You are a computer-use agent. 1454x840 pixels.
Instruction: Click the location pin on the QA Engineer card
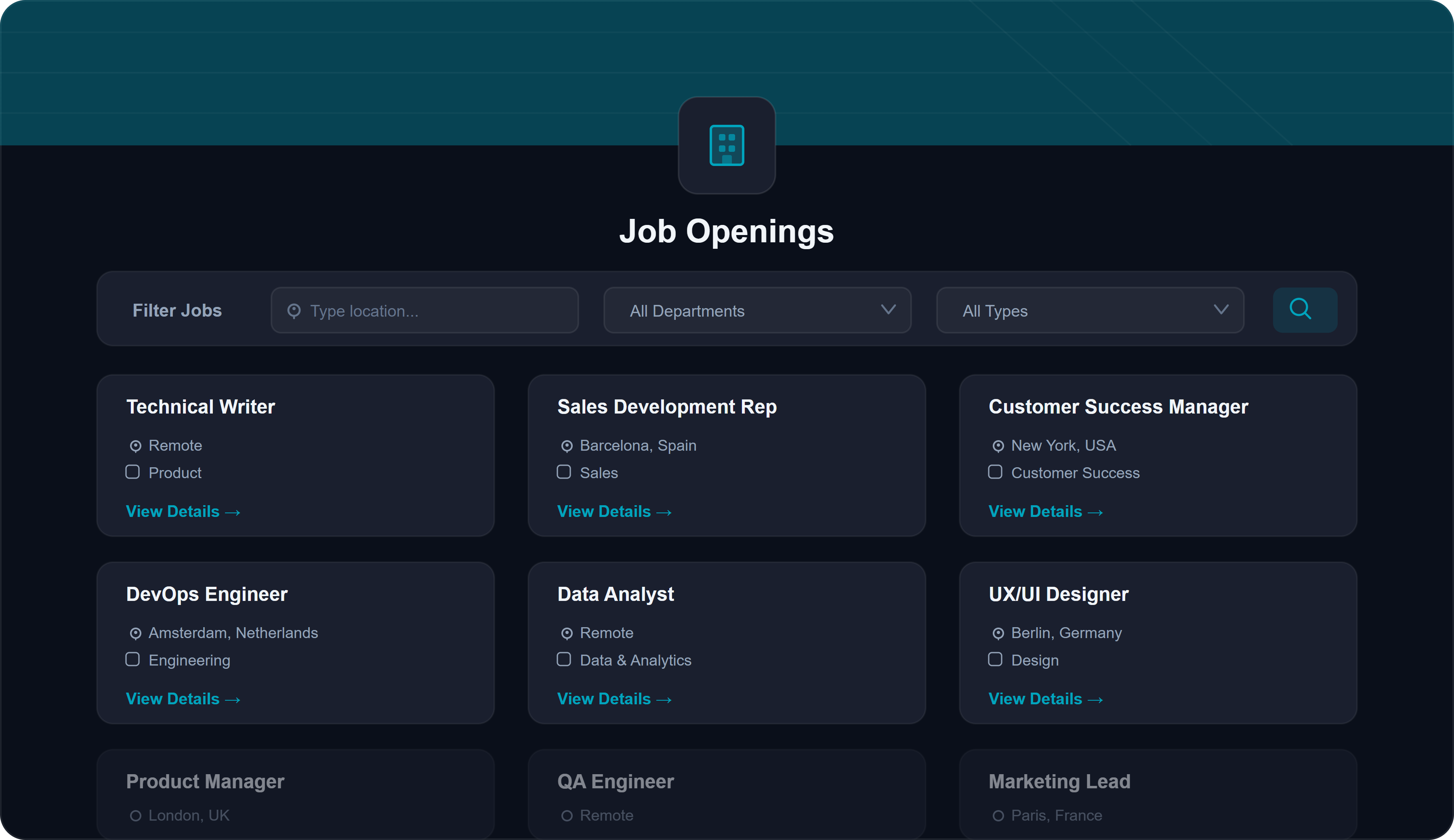click(567, 816)
